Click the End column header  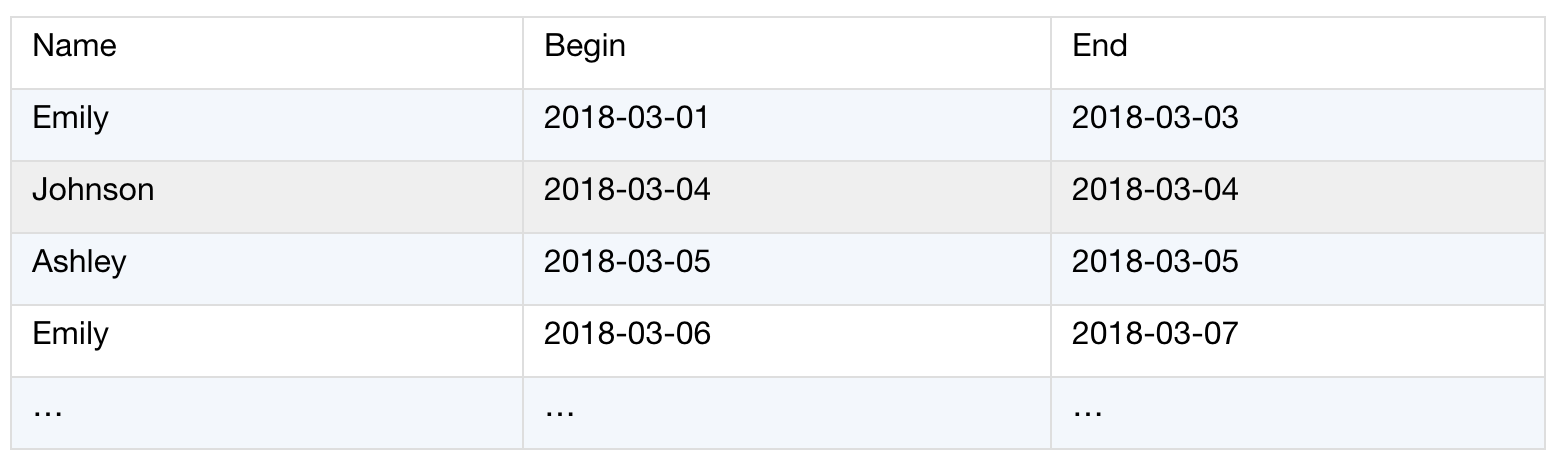pos(1099,46)
